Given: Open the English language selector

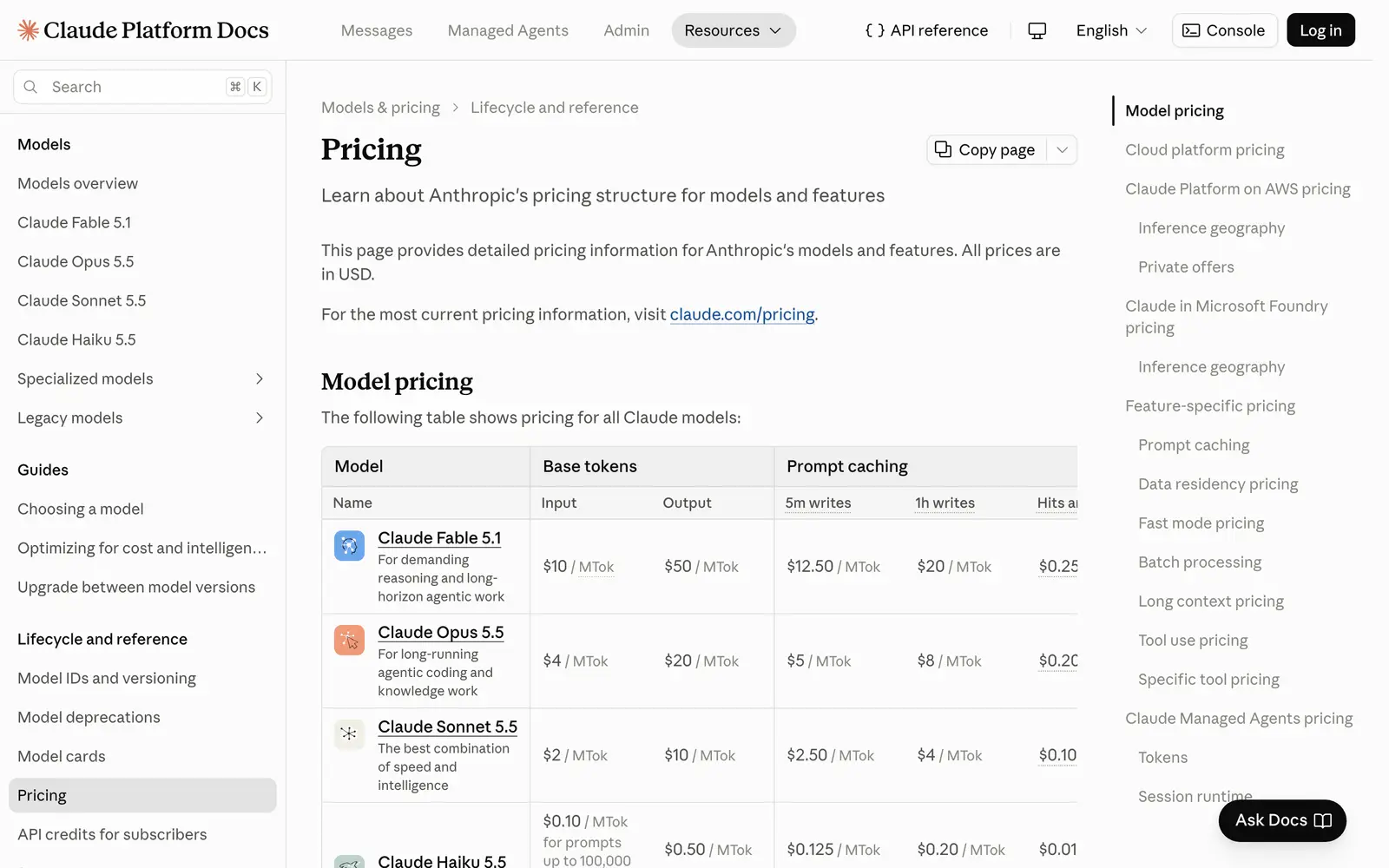Looking at the screenshot, I should click(1111, 30).
